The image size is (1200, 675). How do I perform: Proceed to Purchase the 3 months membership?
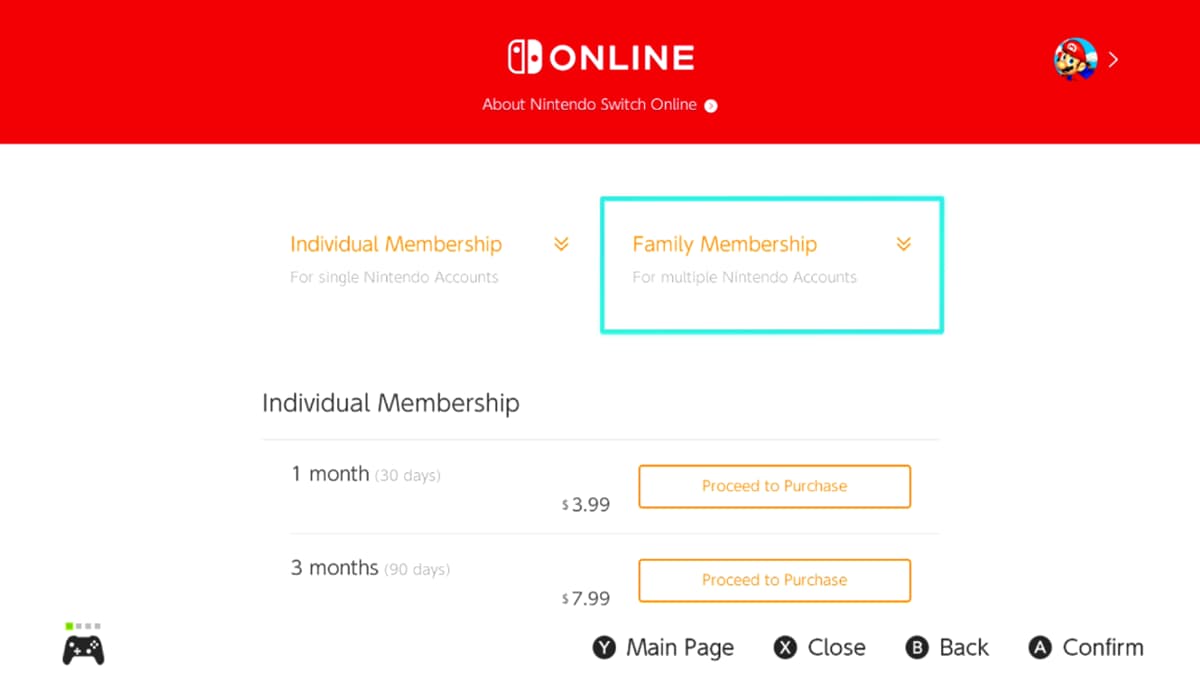[773, 580]
